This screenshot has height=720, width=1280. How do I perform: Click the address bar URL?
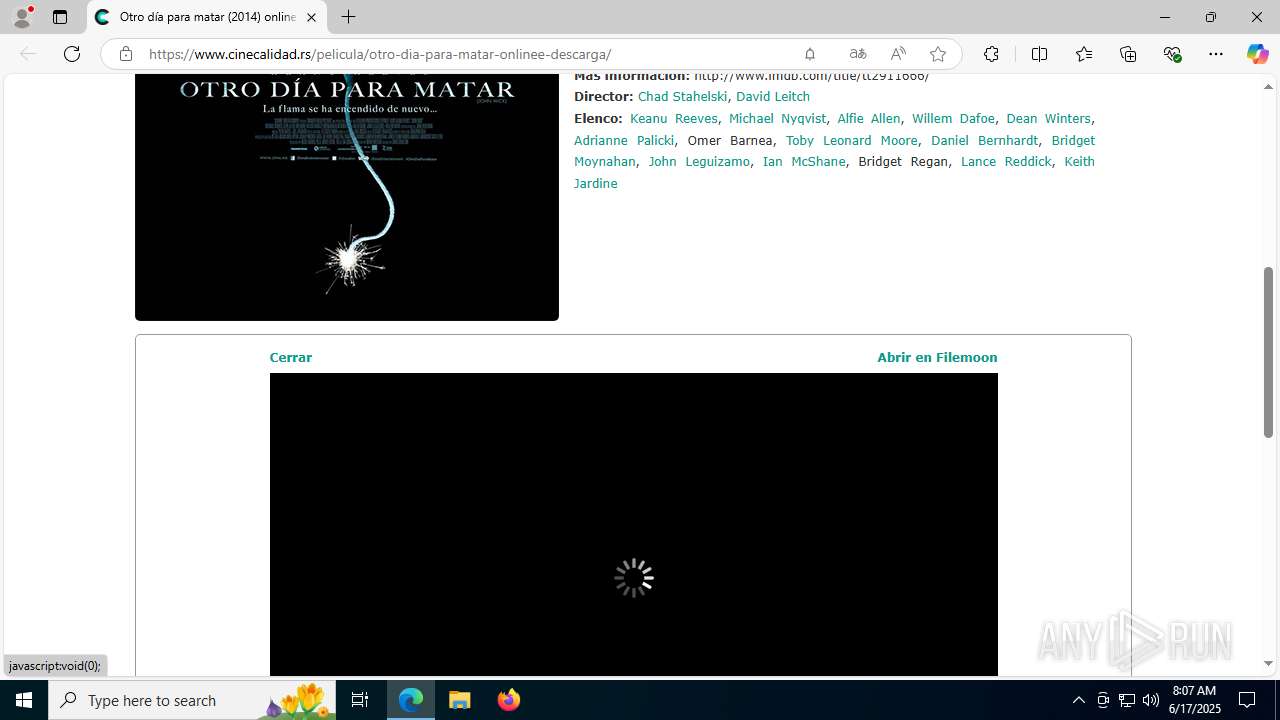point(380,54)
